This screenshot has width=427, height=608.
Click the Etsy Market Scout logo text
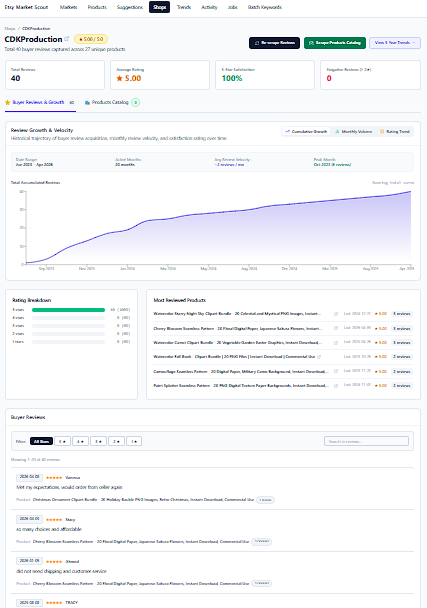point(26,7)
